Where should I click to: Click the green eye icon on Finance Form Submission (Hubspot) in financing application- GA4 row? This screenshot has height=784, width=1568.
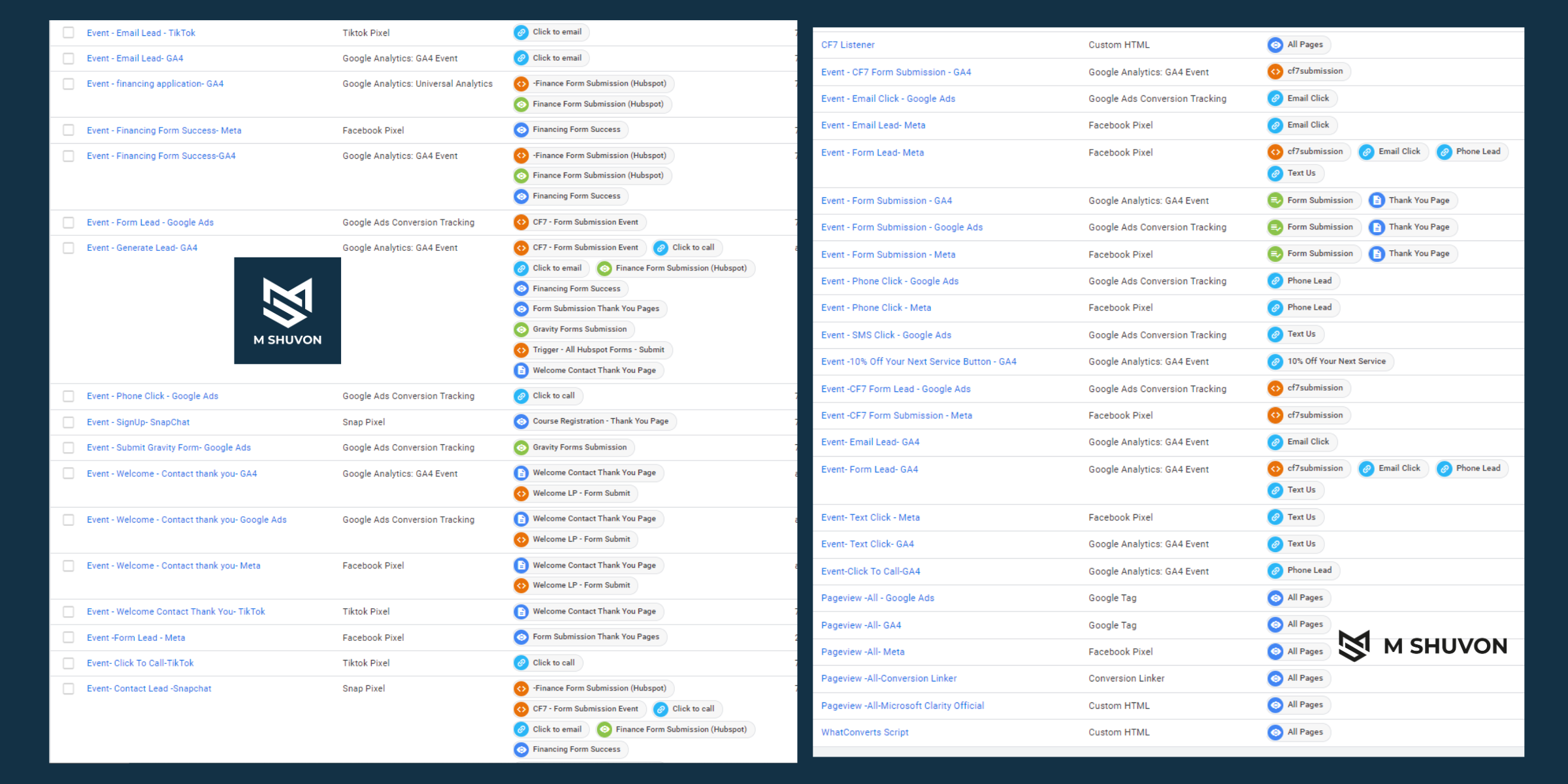click(521, 105)
